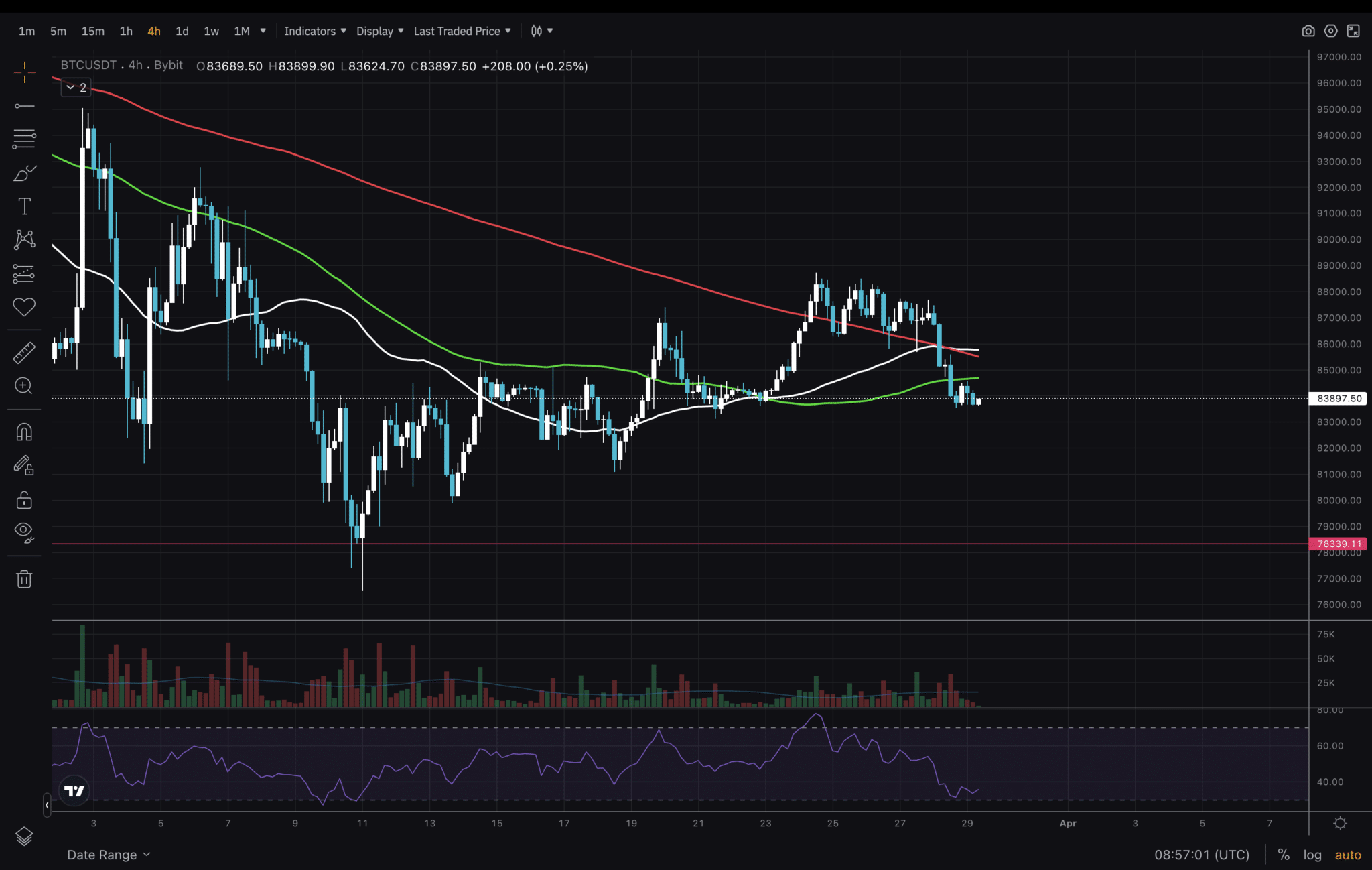Toggle stay-in-drawing-mode pencil lock
Screen dimensions: 1372x870
click(24, 466)
